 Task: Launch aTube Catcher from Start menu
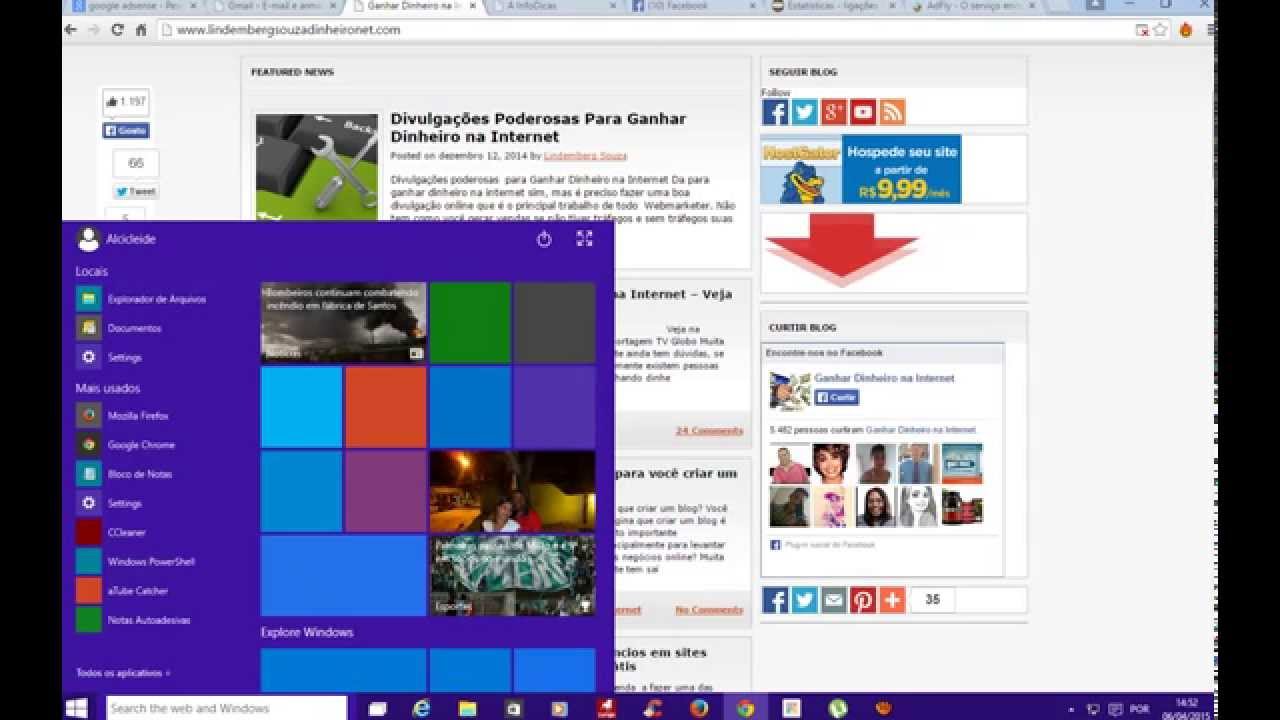[122, 591]
